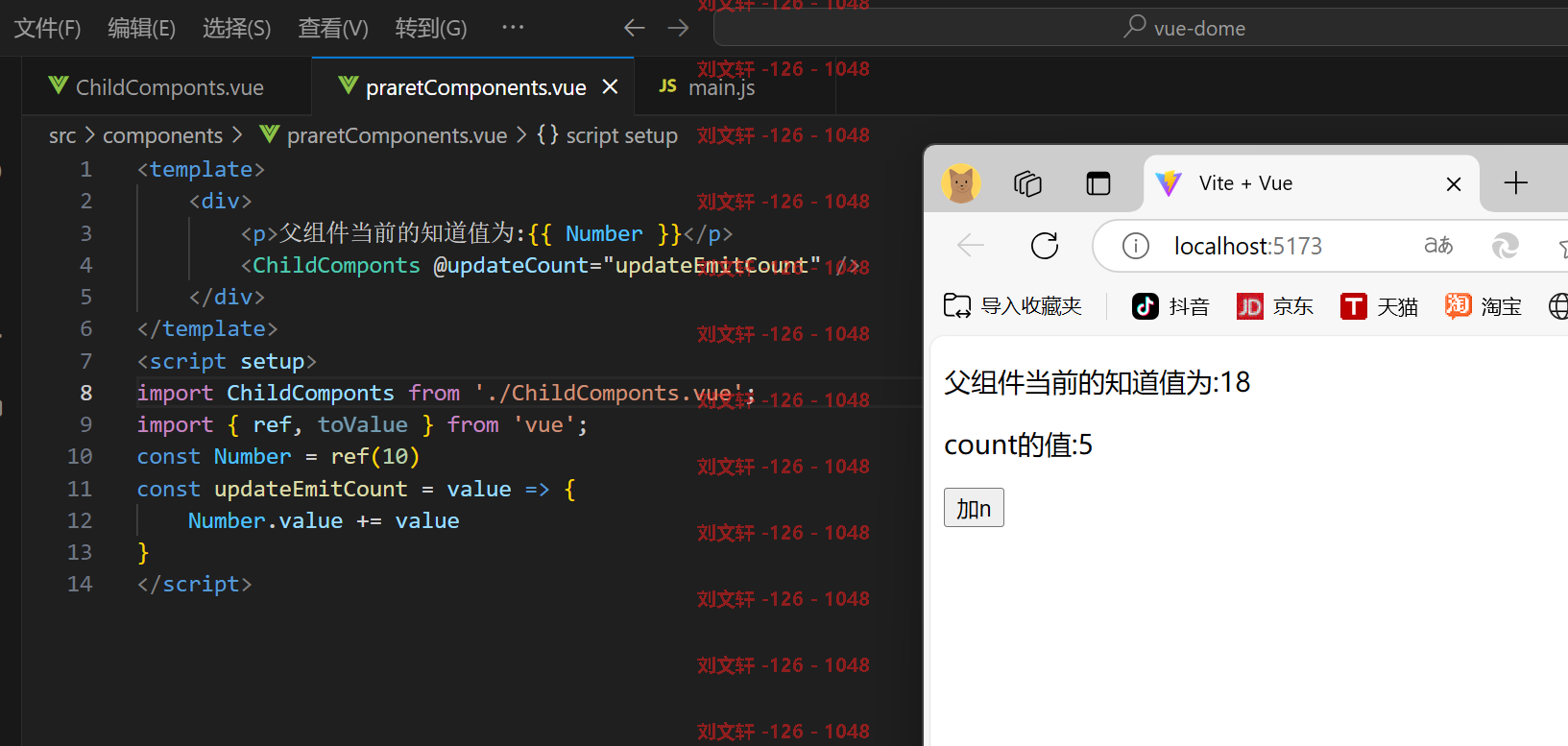Open 导入收藏夹 bookmark
Screen dimensions: 1568x746
tap(1012, 306)
